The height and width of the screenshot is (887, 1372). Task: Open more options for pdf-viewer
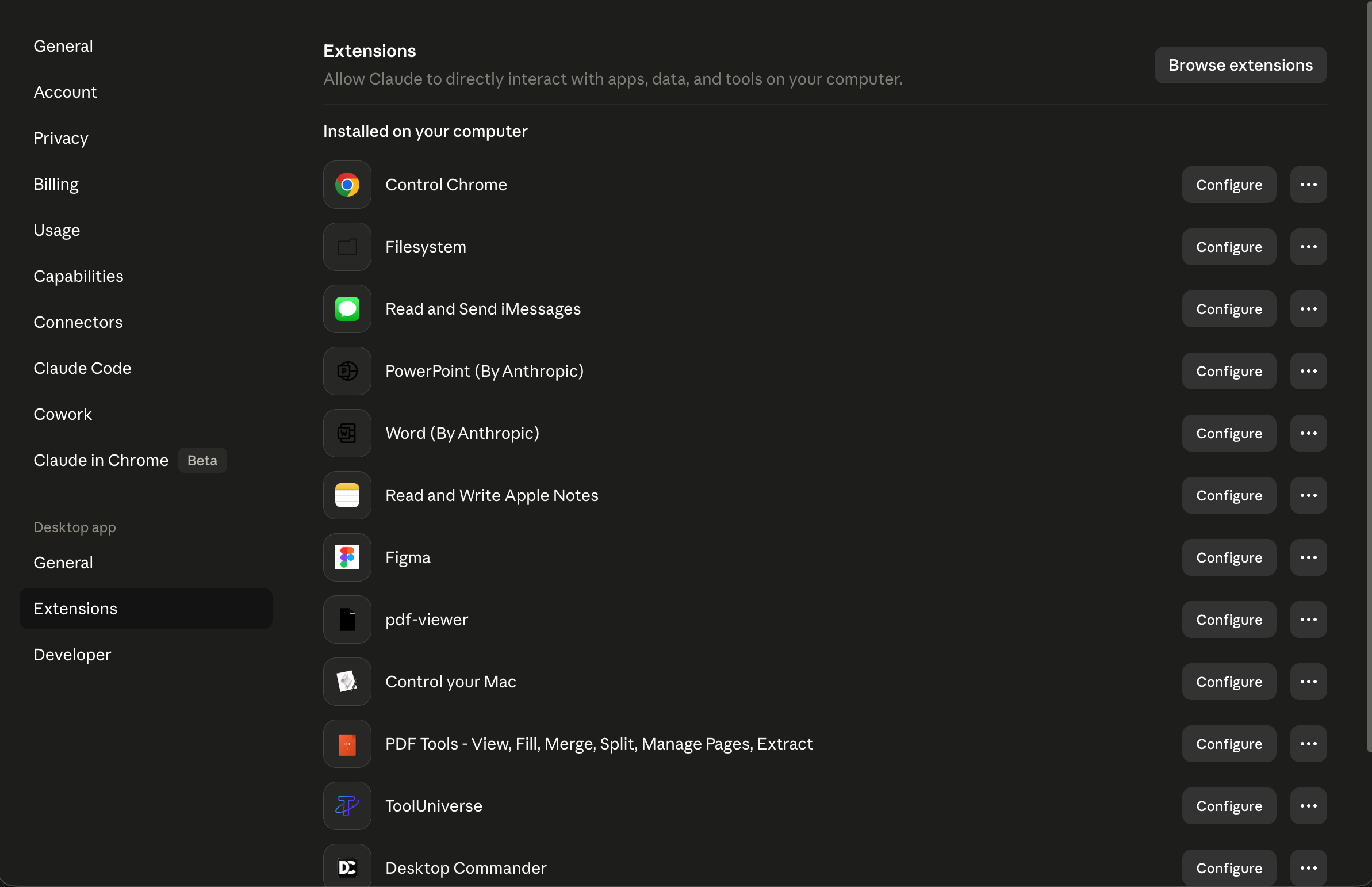pos(1309,620)
